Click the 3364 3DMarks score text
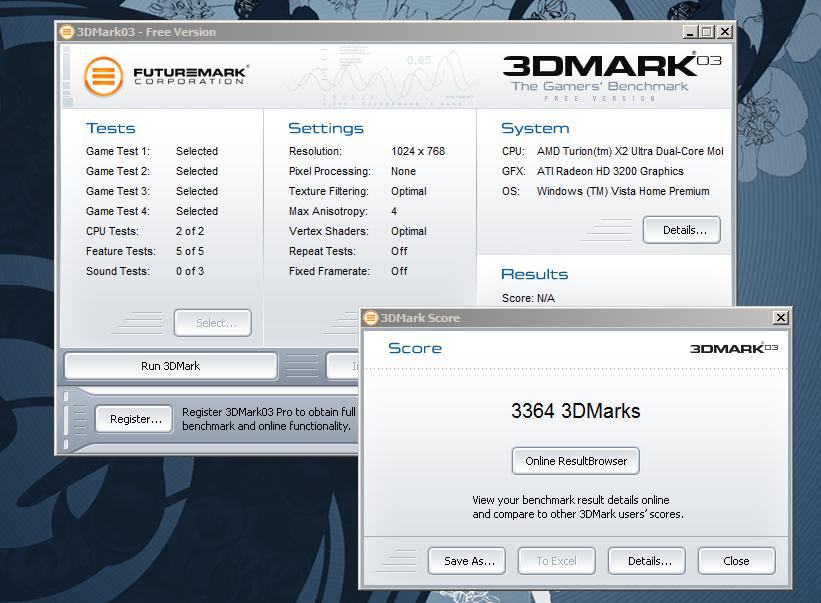The image size is (821, 603). coord(575,411)
